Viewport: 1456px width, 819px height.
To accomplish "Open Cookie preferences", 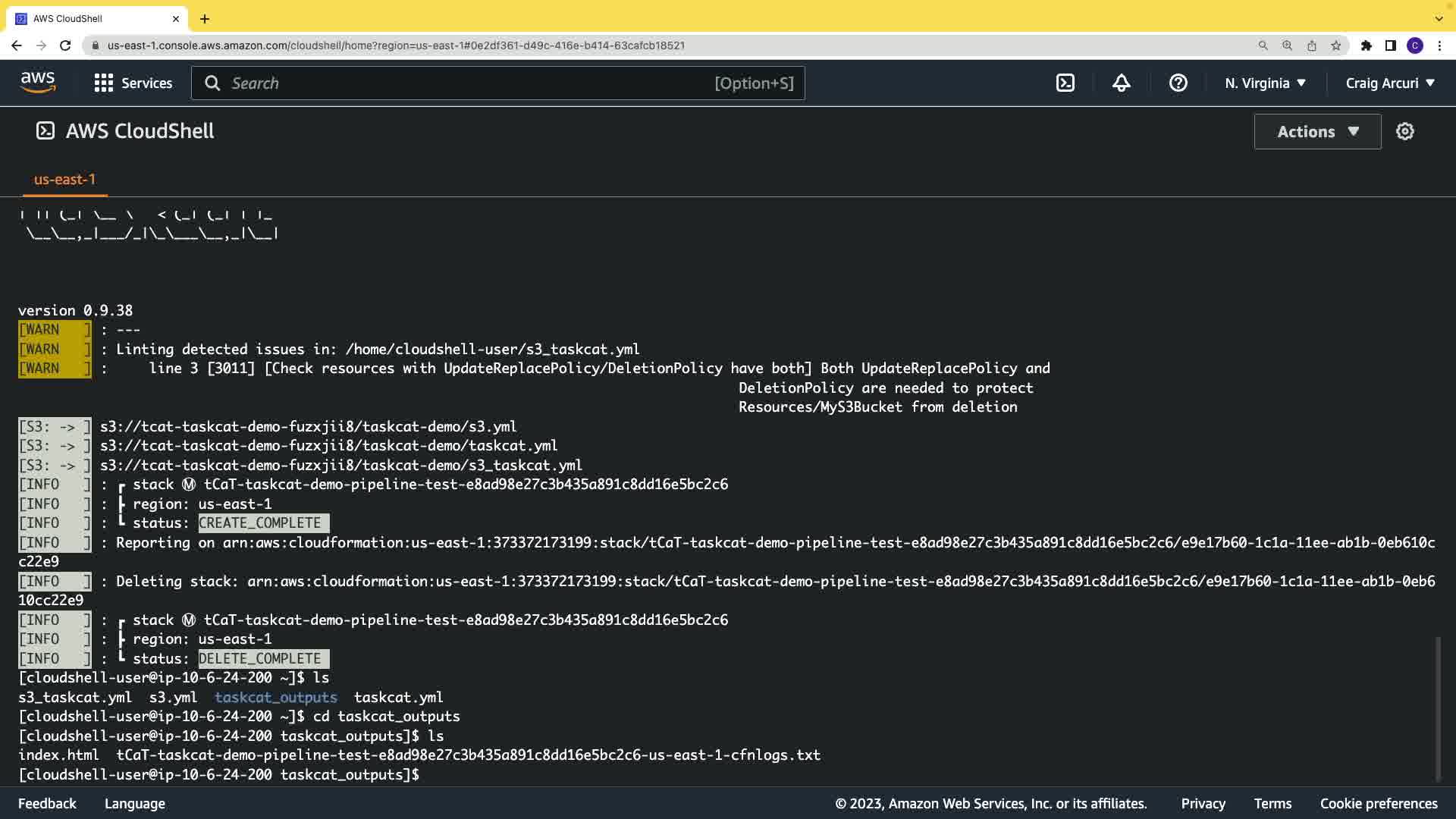I will pos(1379,803).
